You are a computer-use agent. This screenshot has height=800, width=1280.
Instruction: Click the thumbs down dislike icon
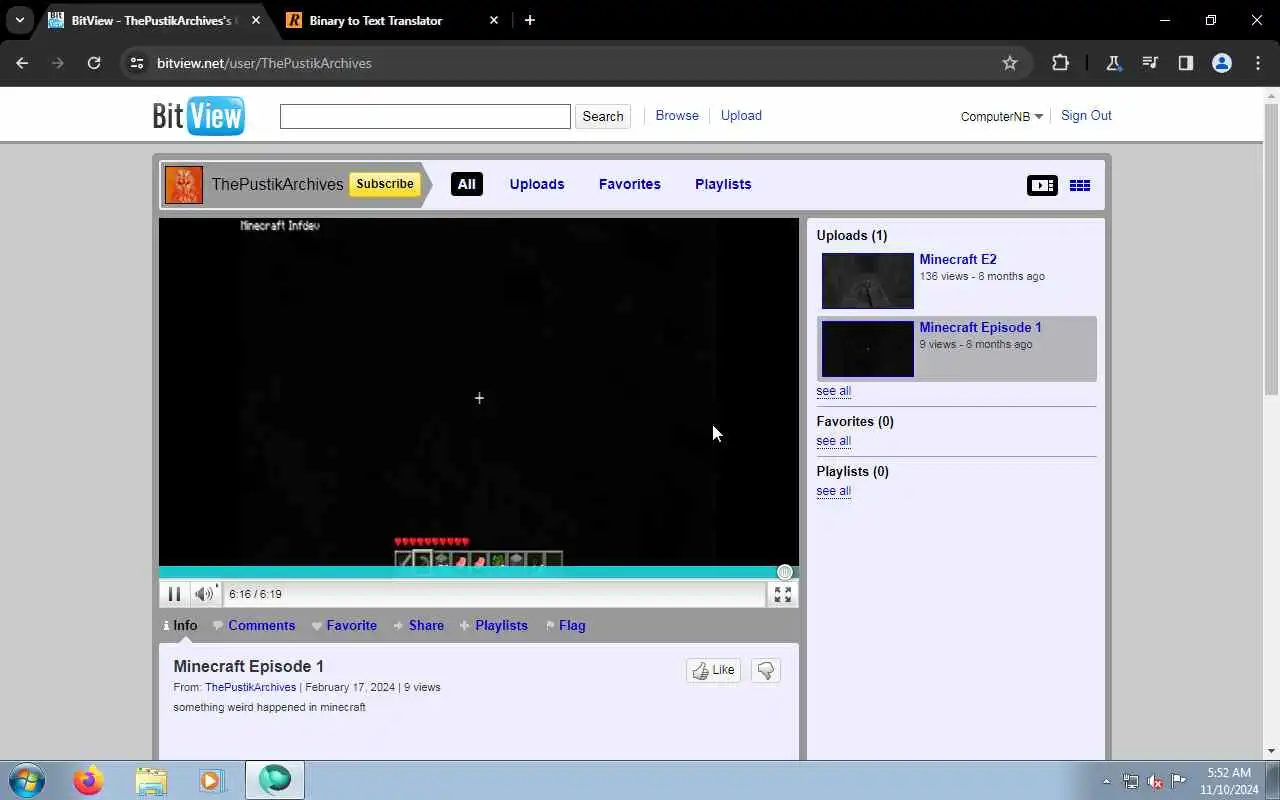pos(766,670)
